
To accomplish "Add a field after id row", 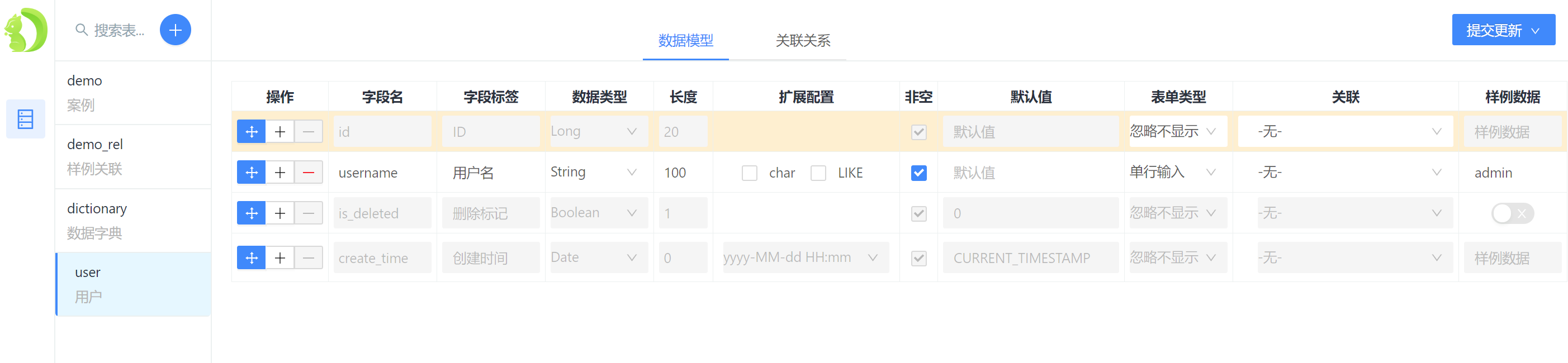I will (280, 132).
